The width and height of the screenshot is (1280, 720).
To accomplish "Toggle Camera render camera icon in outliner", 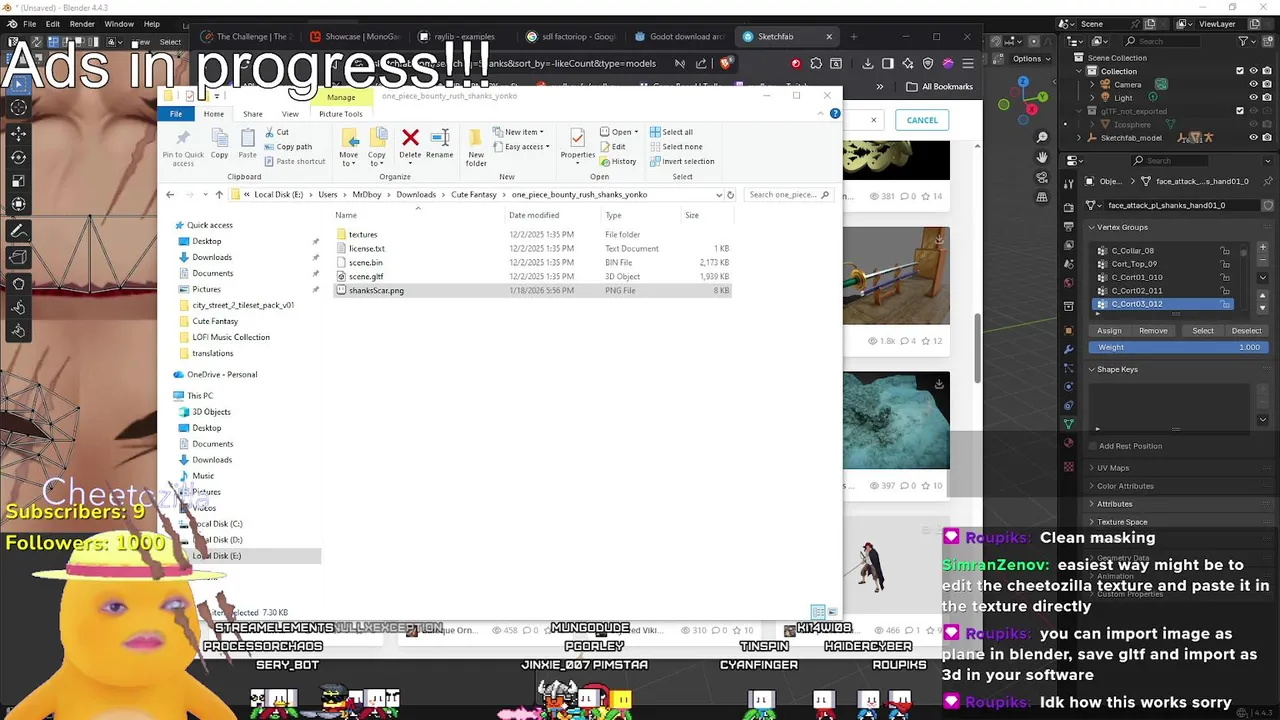I will pos(1266,84).
